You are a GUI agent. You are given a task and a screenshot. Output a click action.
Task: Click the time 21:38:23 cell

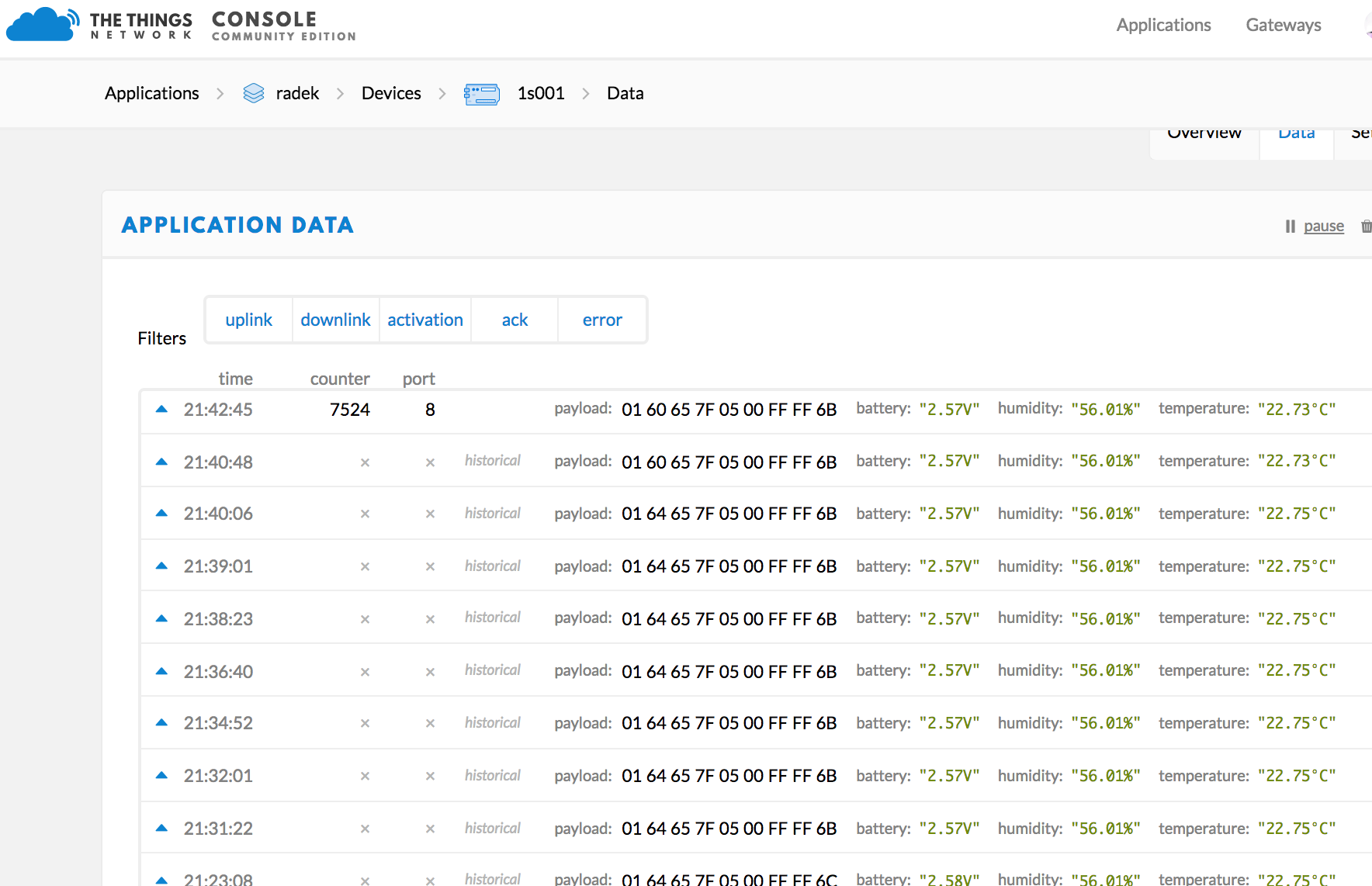tap(218, 619)
